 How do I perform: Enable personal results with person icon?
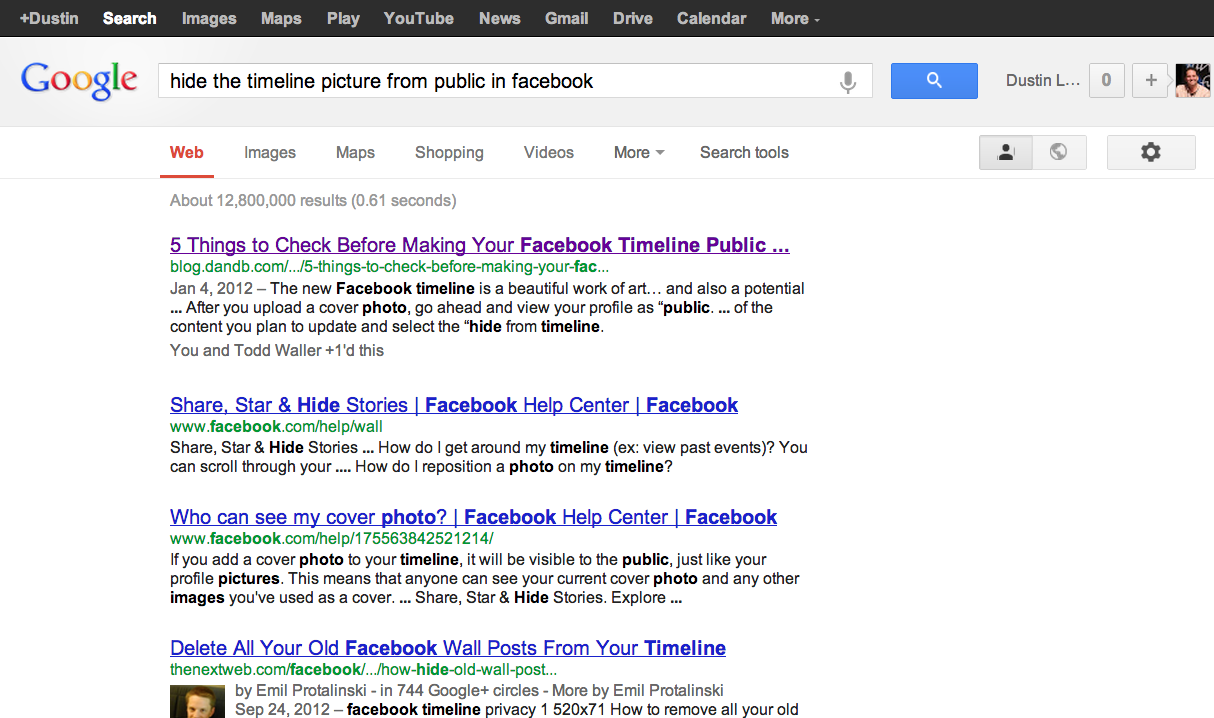tap(1005, 152)
